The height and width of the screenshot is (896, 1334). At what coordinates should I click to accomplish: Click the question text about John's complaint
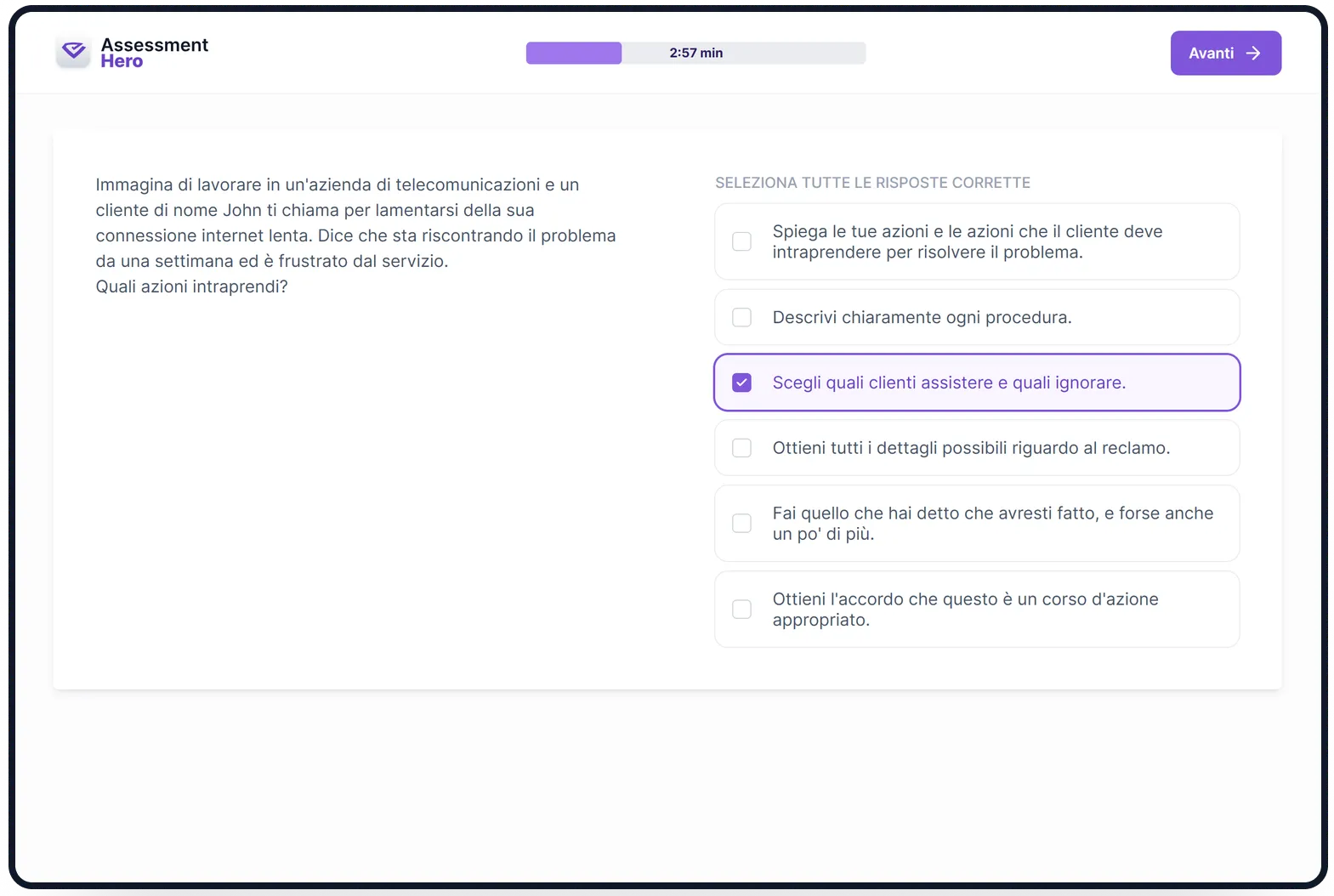click(355, 235)
